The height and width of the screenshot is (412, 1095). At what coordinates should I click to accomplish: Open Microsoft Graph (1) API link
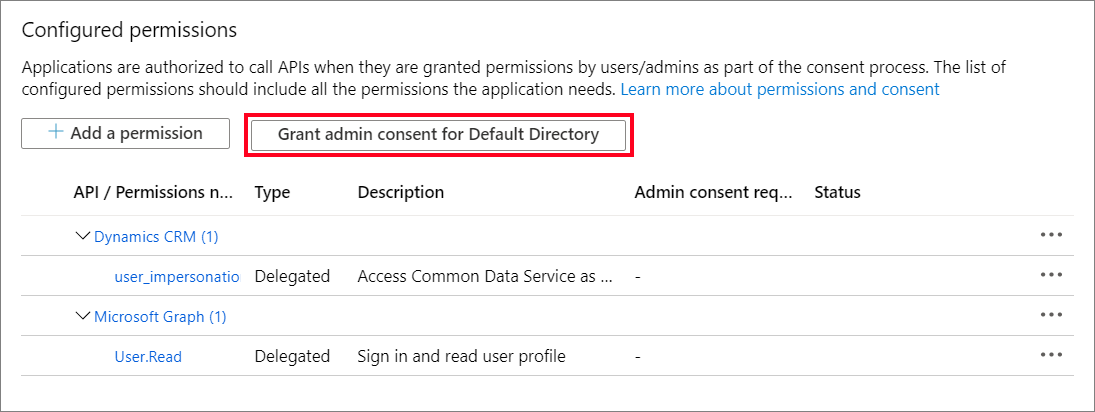[160, 317]
